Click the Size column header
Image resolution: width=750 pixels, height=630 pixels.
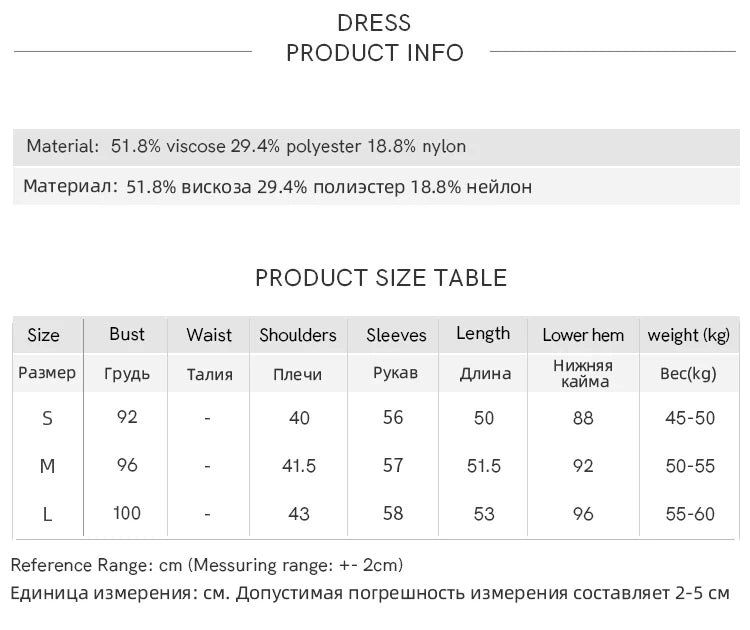click(43, 335)
